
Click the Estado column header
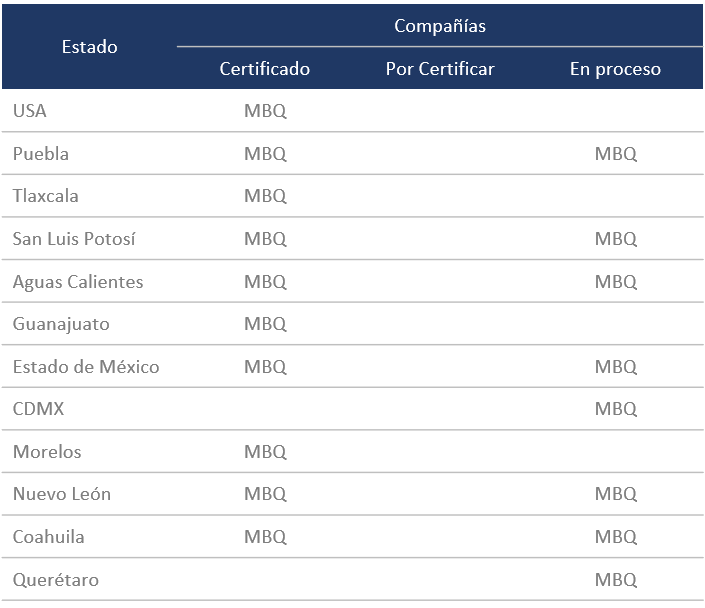click(89, 47)
